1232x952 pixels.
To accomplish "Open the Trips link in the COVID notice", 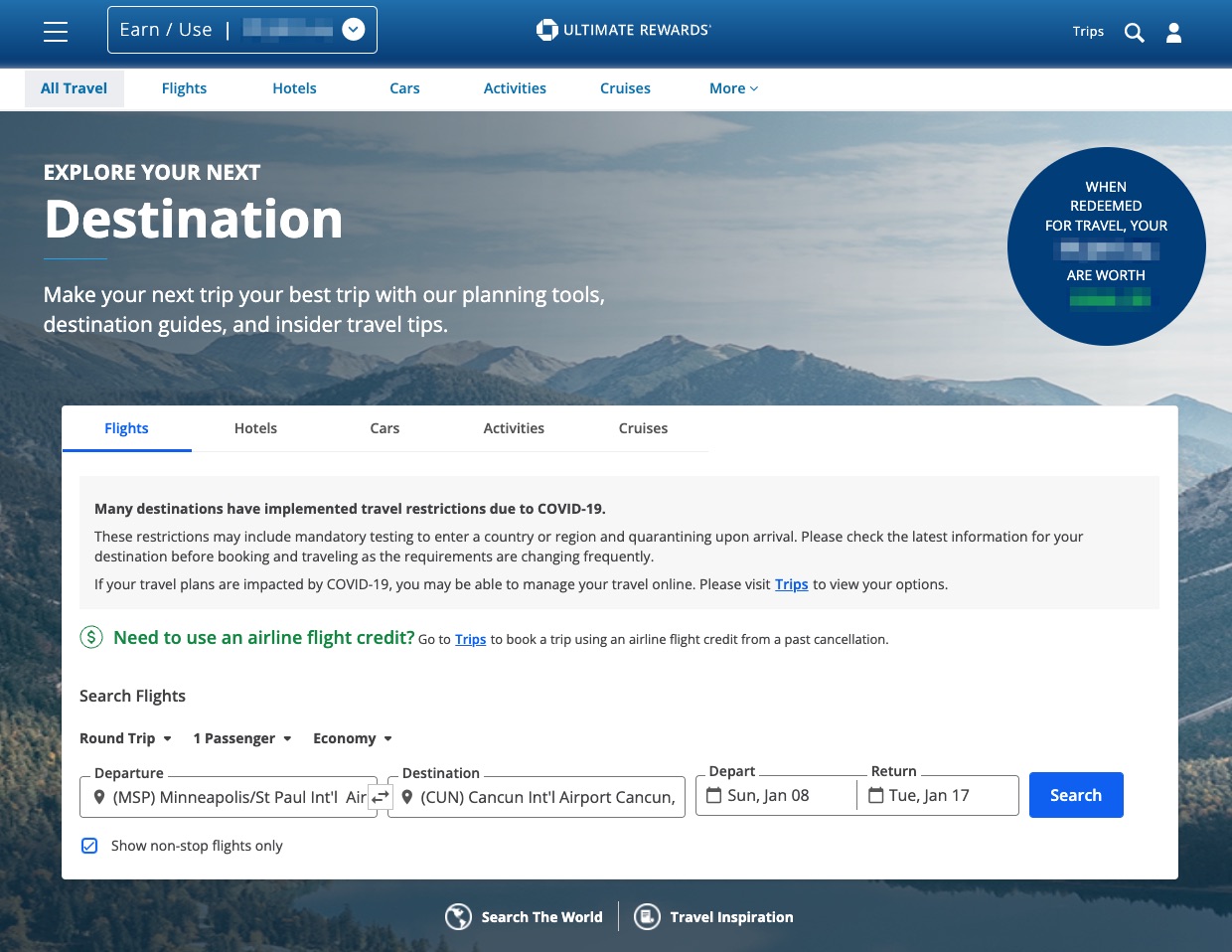I will (x=792, y=584).
